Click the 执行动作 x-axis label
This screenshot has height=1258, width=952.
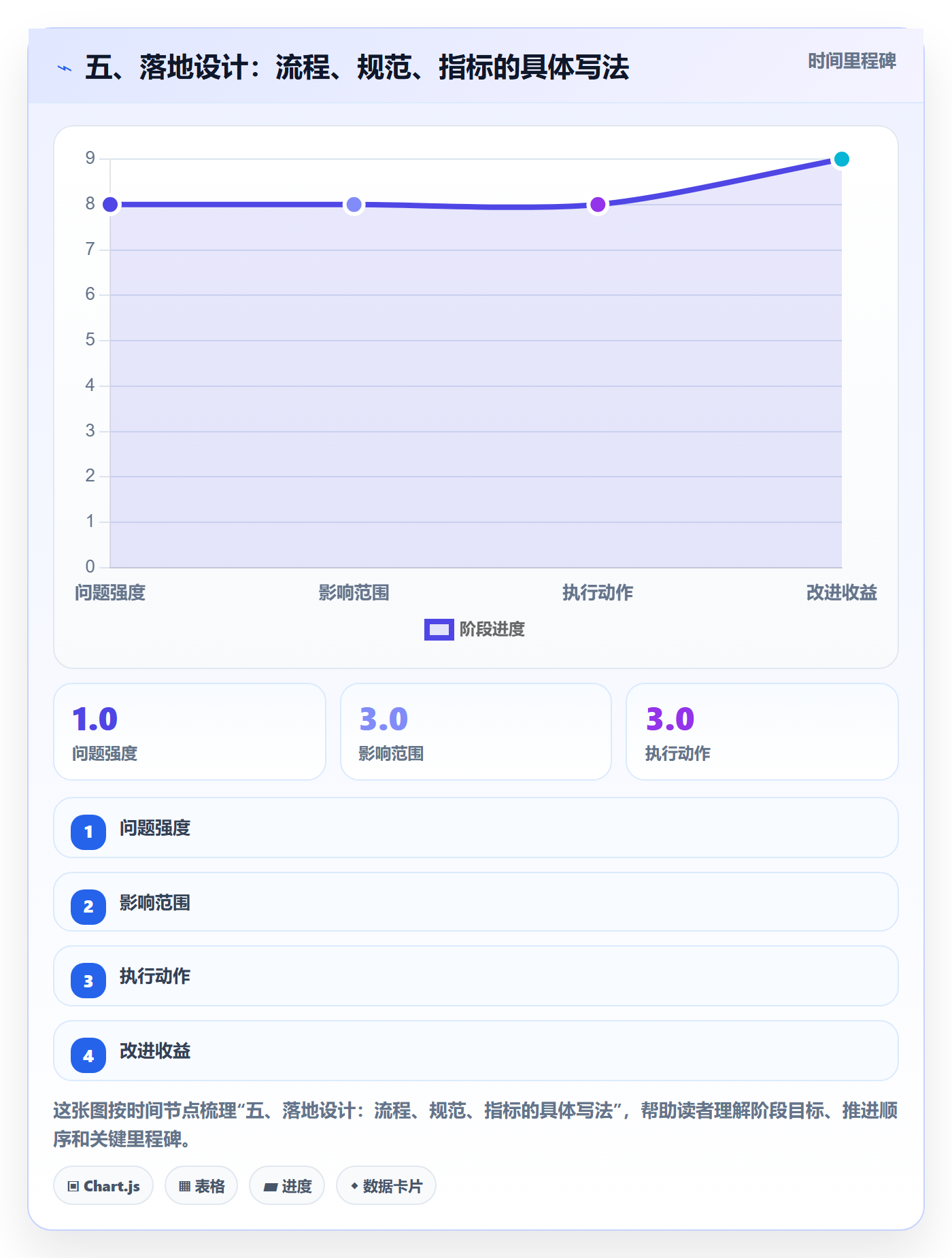(598, 593)
